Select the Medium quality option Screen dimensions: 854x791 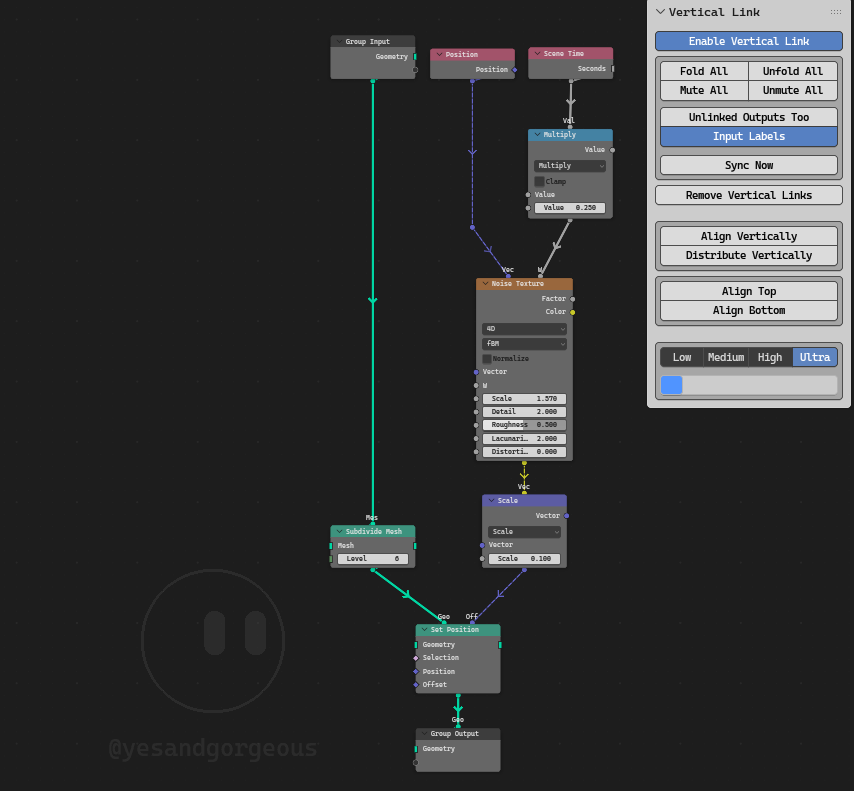click(x=725, y=357)
